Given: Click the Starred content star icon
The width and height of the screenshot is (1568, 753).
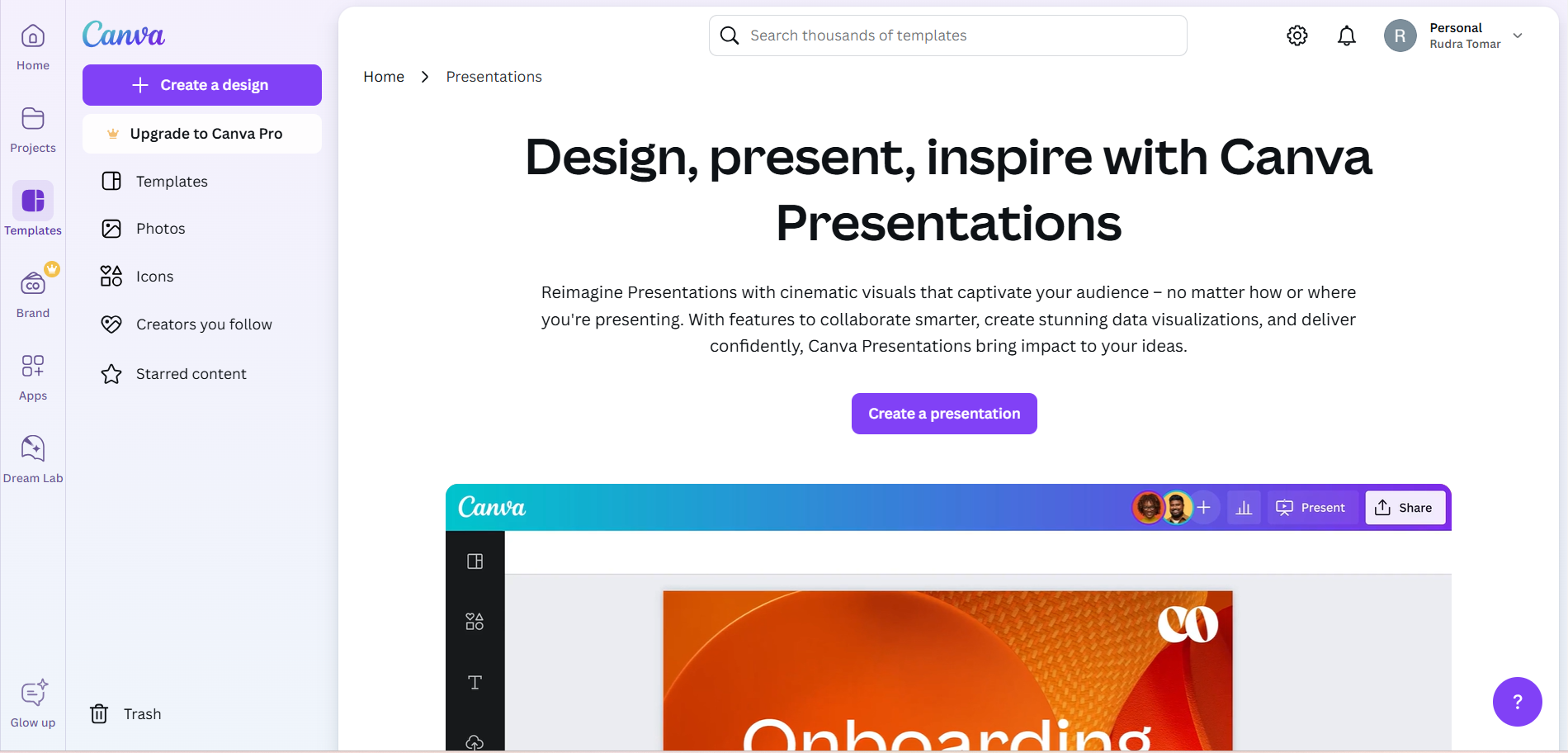Looking at the screenshot, I should [111, 374].
